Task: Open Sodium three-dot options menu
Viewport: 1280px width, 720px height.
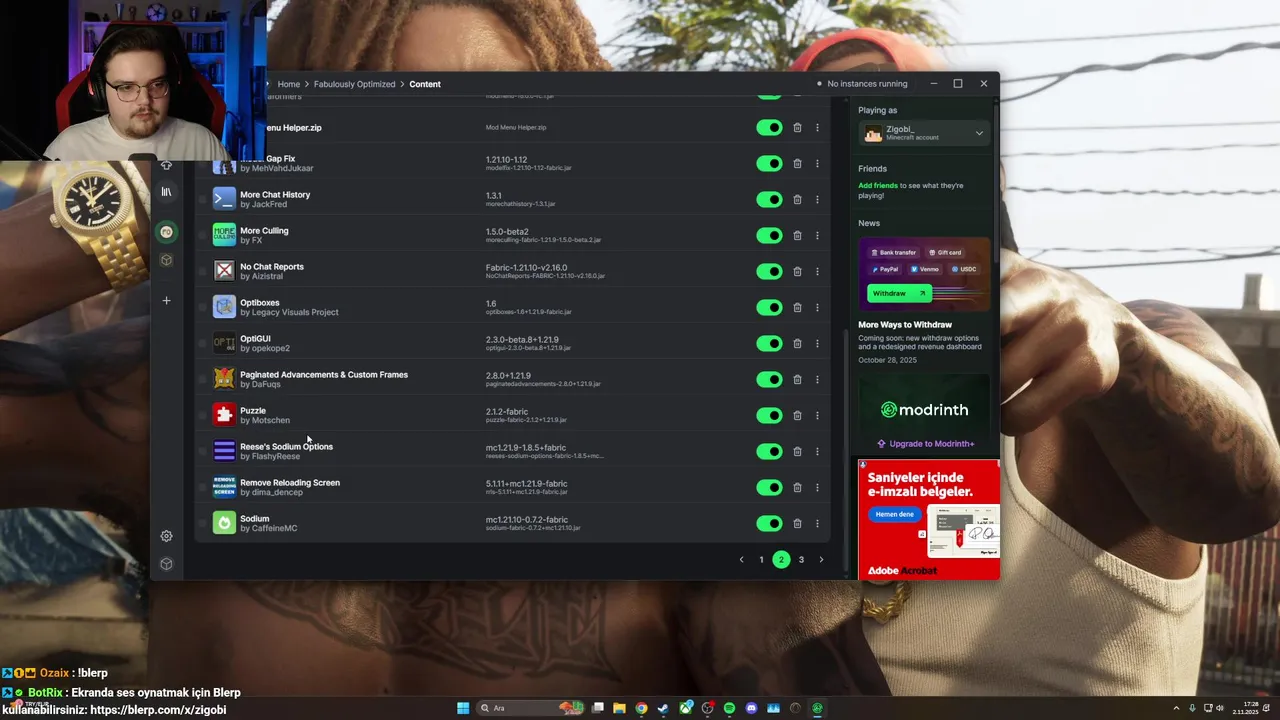Action: point(817,523)
